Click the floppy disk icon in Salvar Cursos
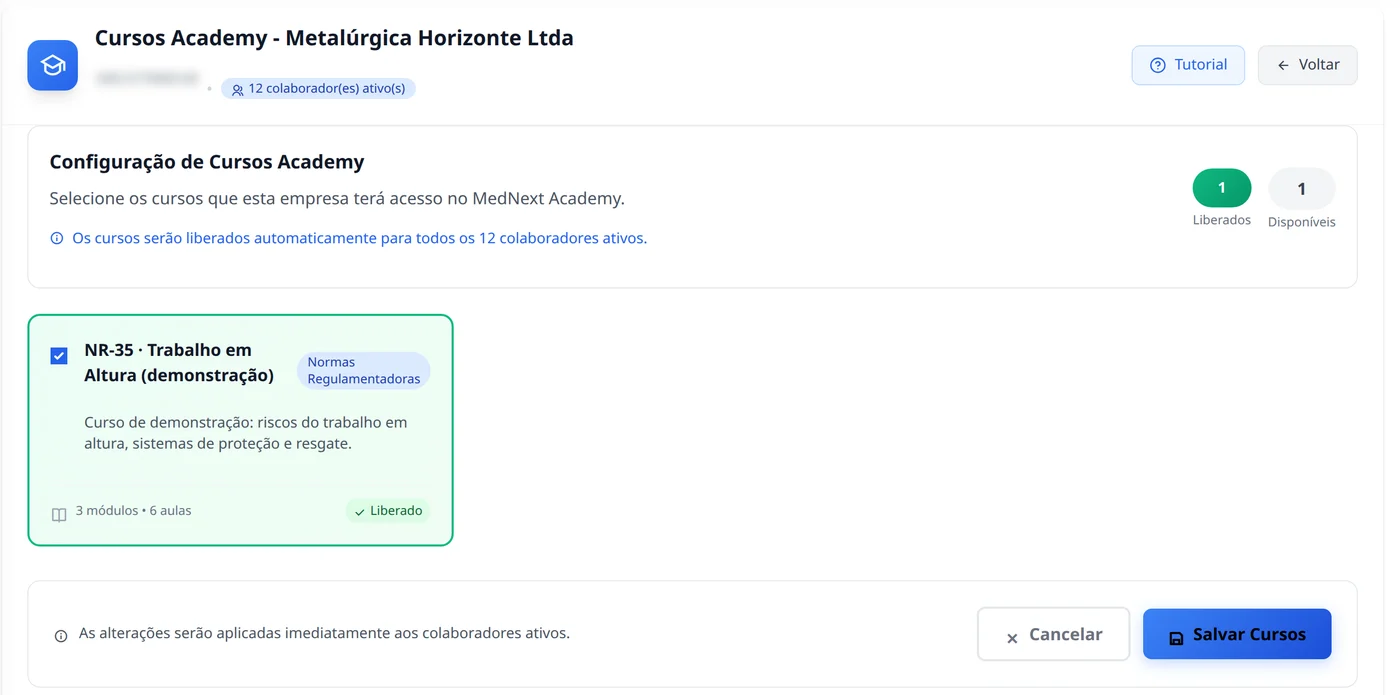1400x695 pixels. click(x=1176, y=637)
